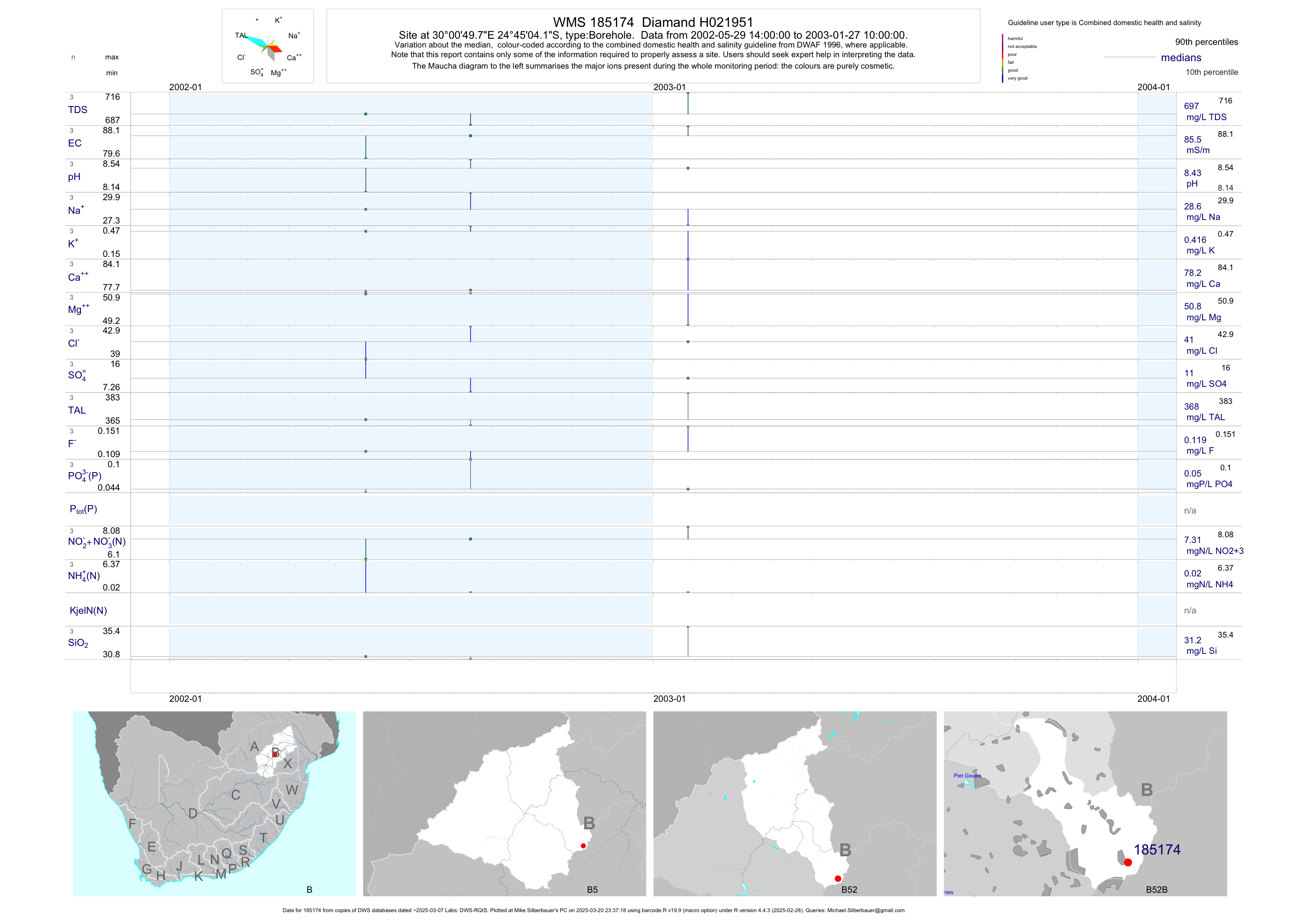Screen dimensions: 1307x924
Task: Click the grey pH square near 2003-01
Action: coord(688,169)
